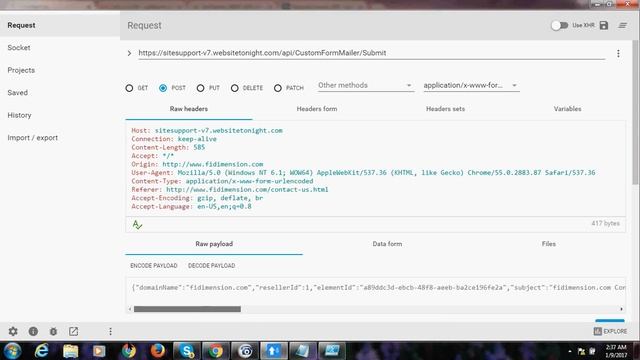Open the top-right lines menu icon
The width and height of the screenshot is (640, 360).
[622, 25]
